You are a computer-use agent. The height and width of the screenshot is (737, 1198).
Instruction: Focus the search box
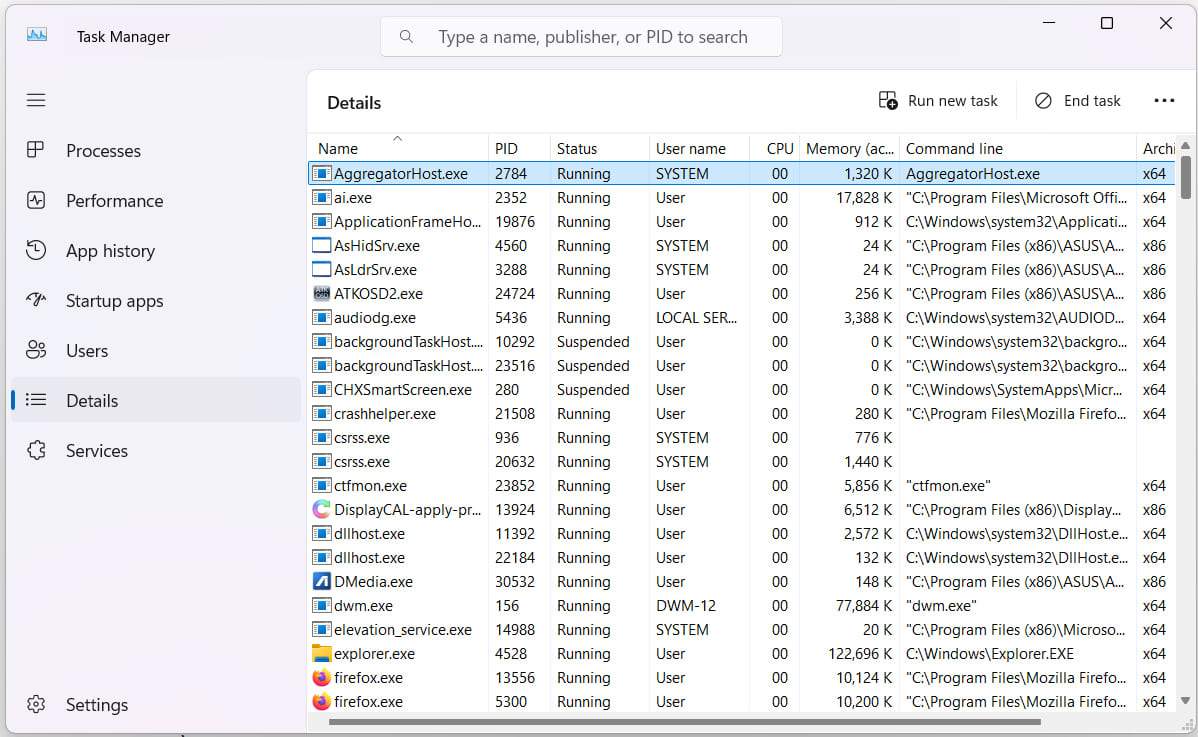(581, 37)
